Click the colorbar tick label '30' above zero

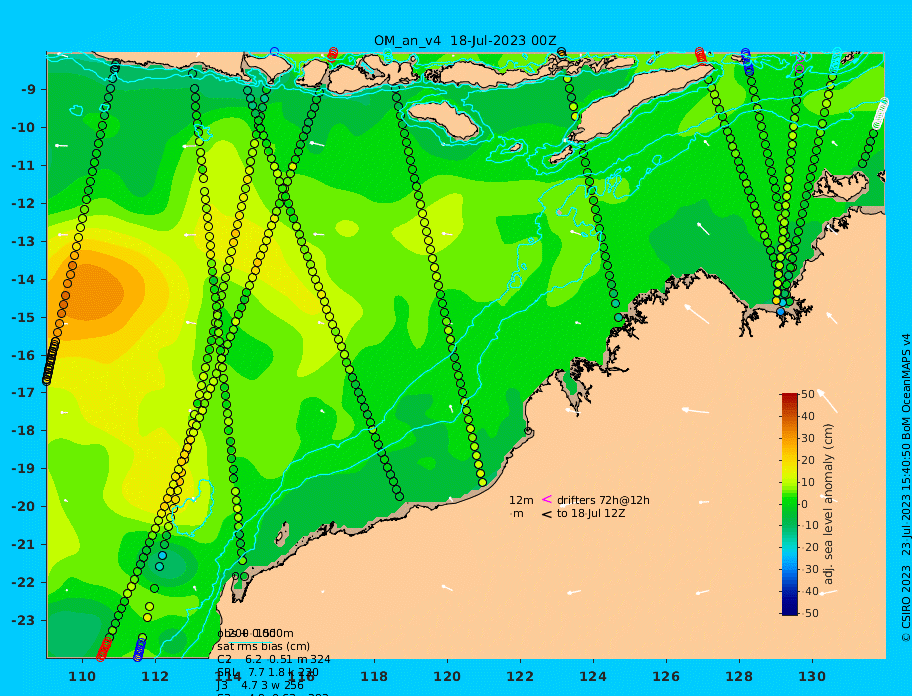point(808,438)
